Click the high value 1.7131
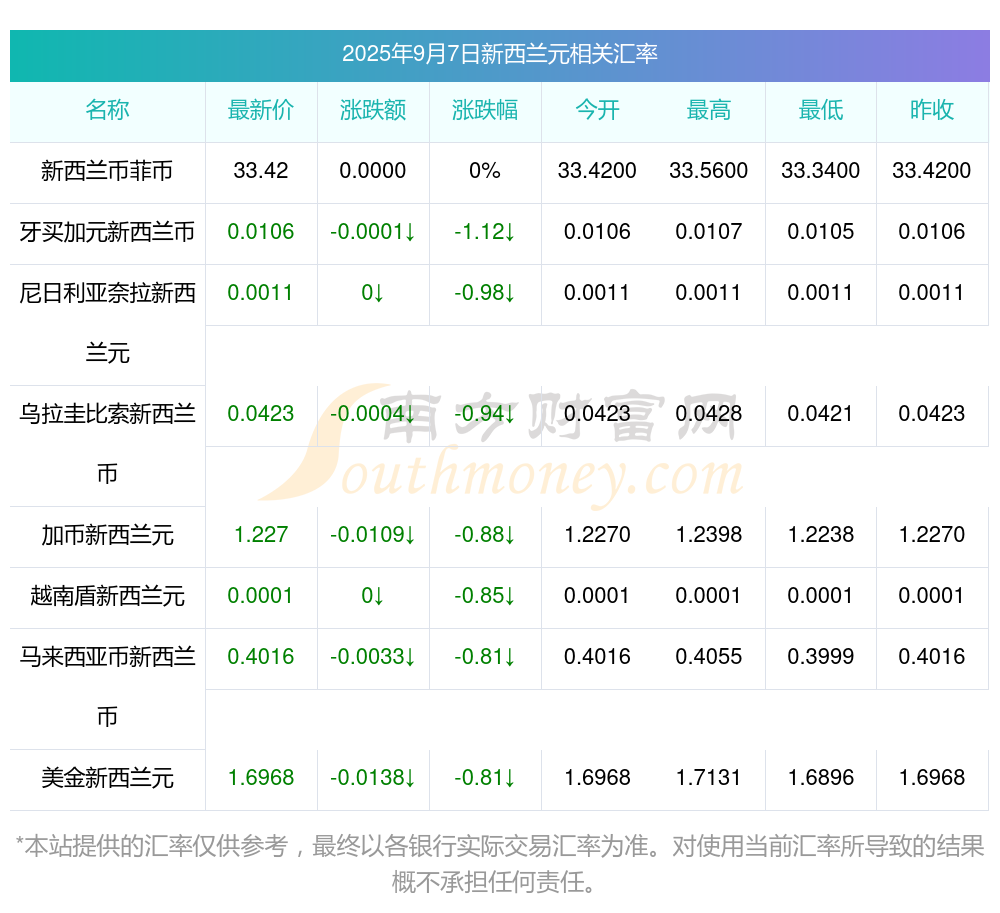 click(x=709, y=778)
